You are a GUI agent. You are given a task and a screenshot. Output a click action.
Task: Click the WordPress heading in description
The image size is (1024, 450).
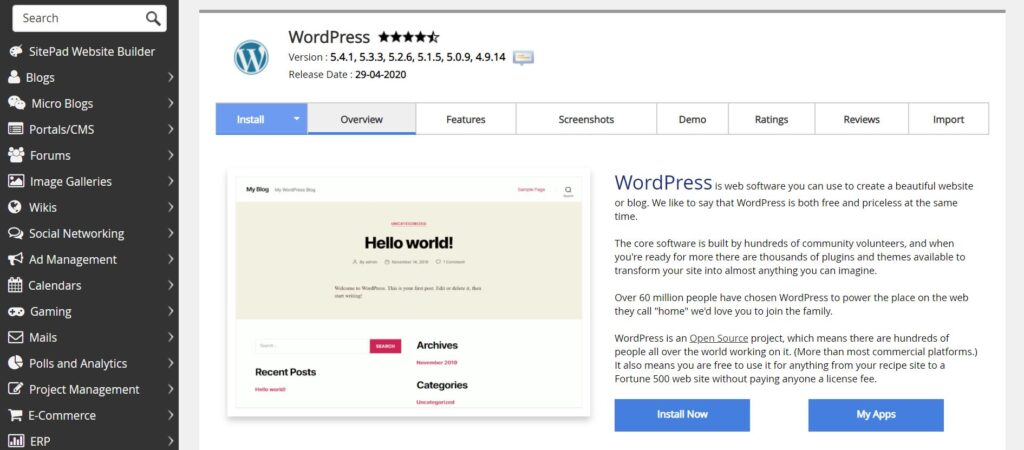point(663,182)
